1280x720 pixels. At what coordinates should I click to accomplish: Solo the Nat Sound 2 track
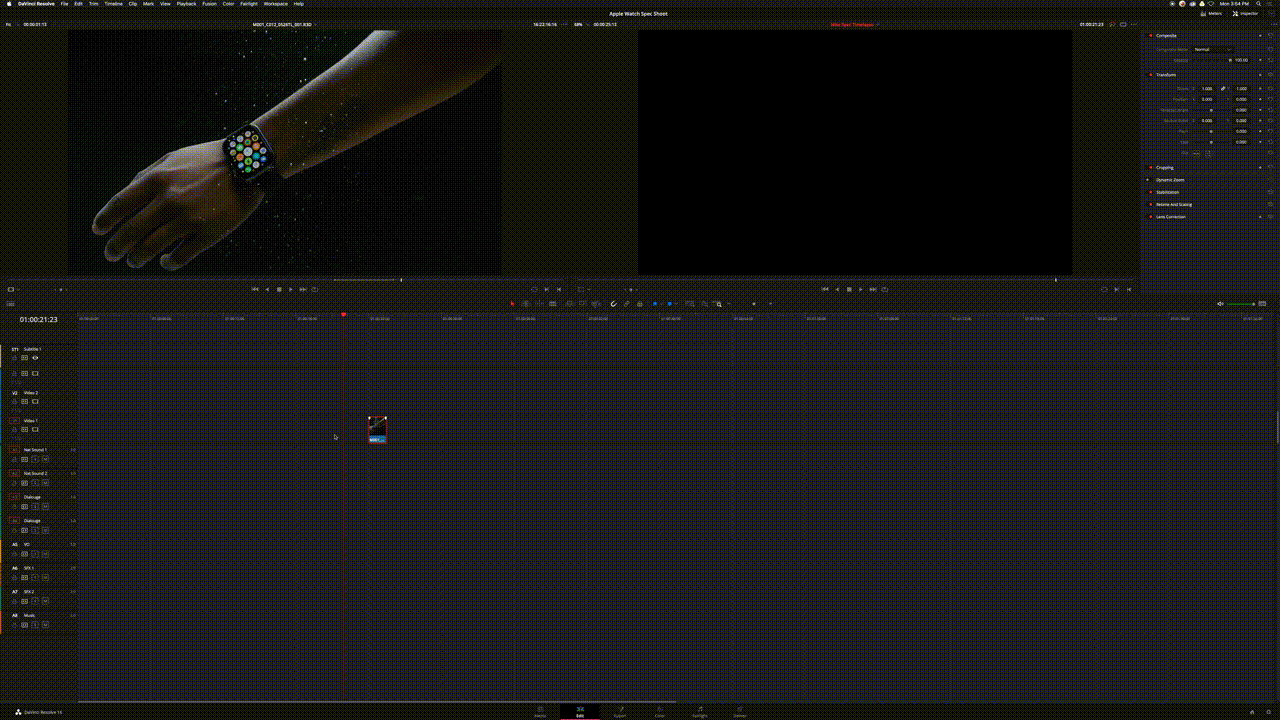35,482
